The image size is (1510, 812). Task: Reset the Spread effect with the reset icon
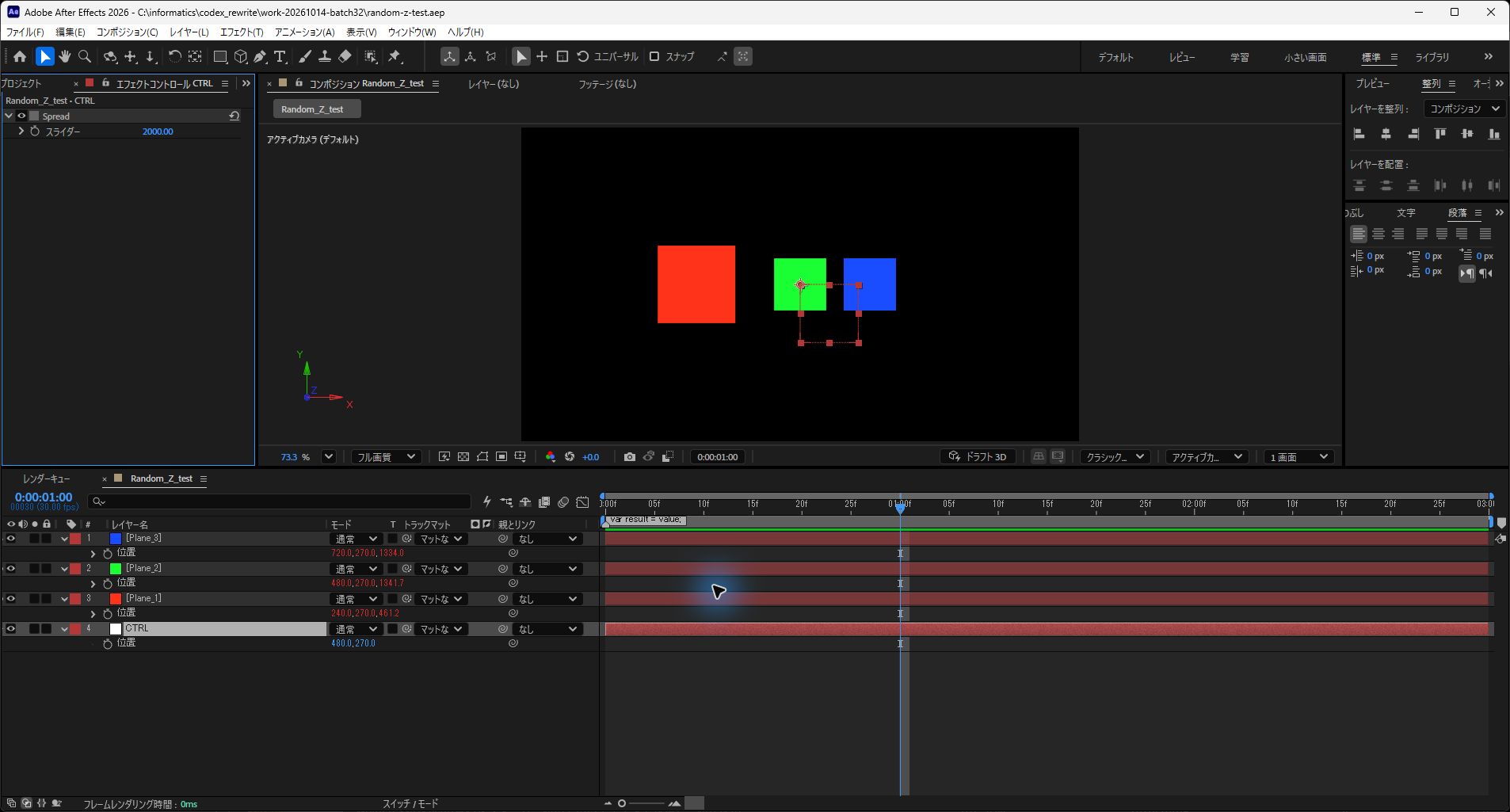point(235,116)
